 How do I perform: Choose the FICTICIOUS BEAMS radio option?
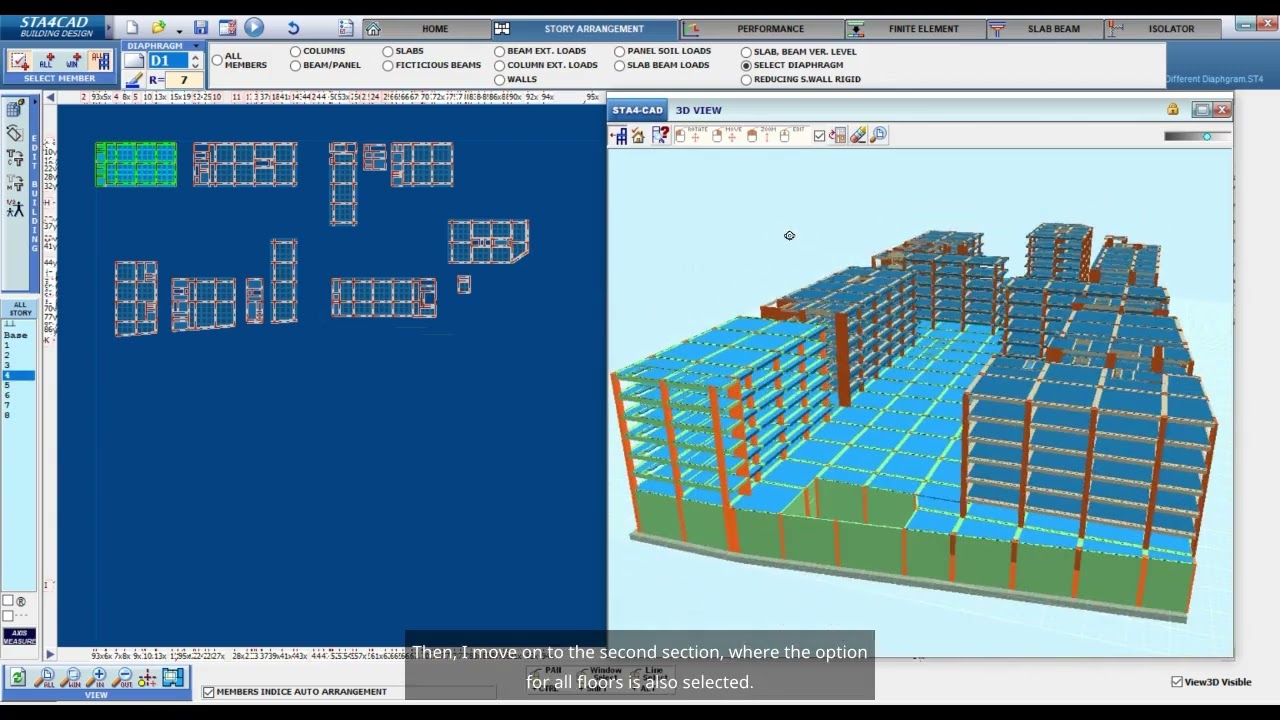pyautogui.click(x=387, y=65)
